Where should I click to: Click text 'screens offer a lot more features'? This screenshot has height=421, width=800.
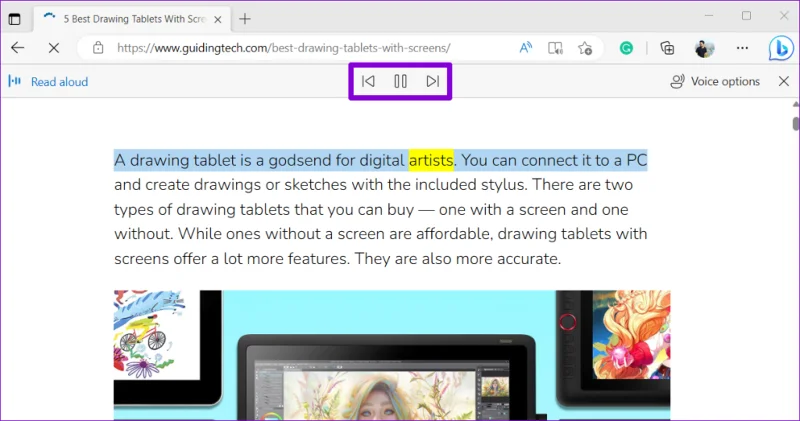(232, 259)
